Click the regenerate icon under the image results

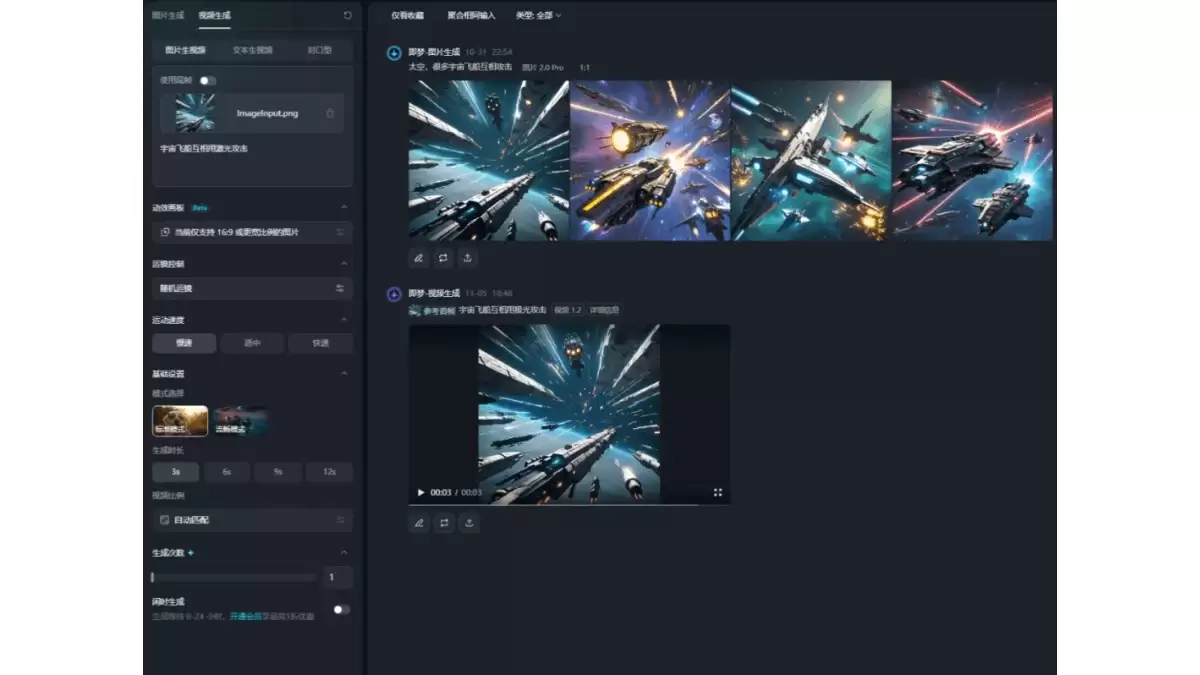pyautogui.click(x=443, y=257)
